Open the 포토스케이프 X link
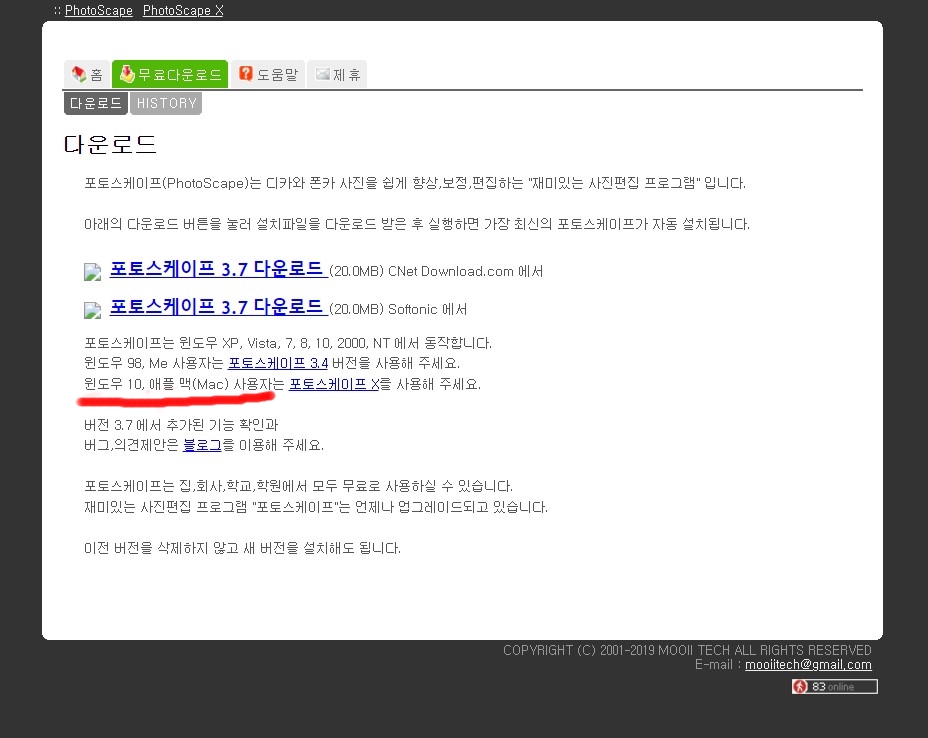This screenshot has width=928, height=738. coord(334,384)
